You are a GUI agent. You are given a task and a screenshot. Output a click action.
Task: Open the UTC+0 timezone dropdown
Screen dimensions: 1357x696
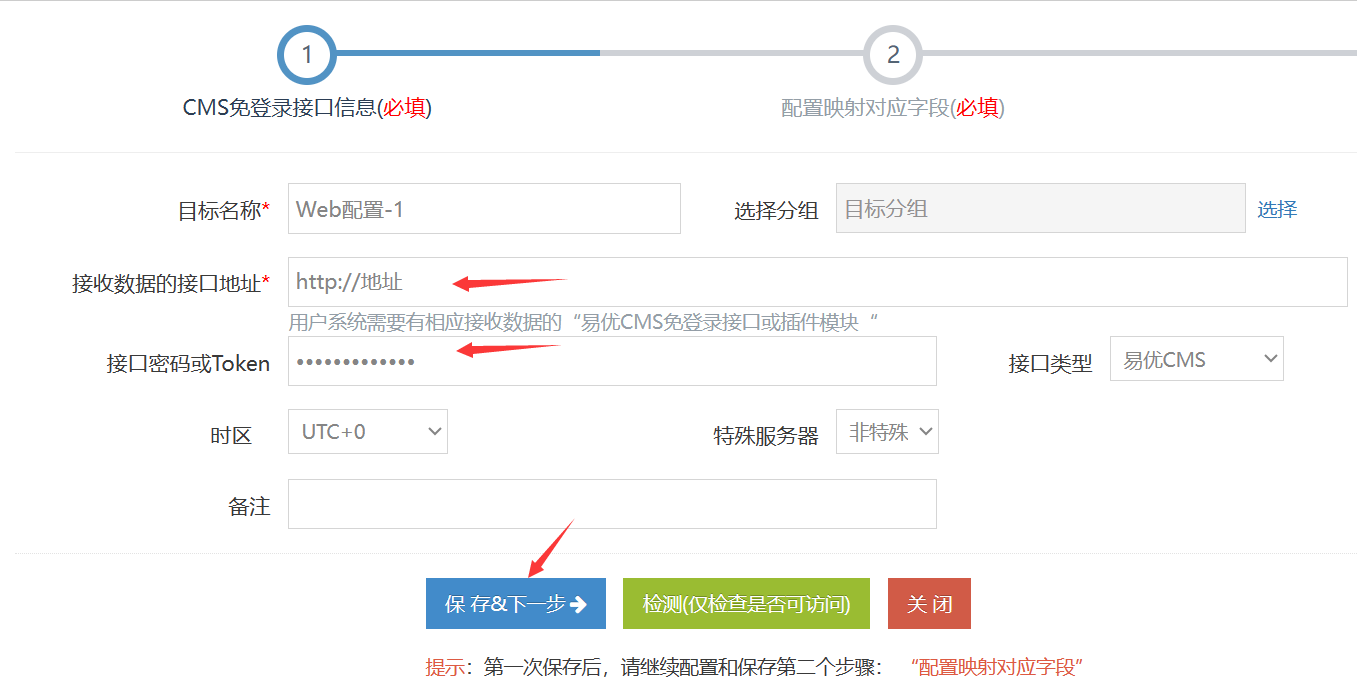368,431
